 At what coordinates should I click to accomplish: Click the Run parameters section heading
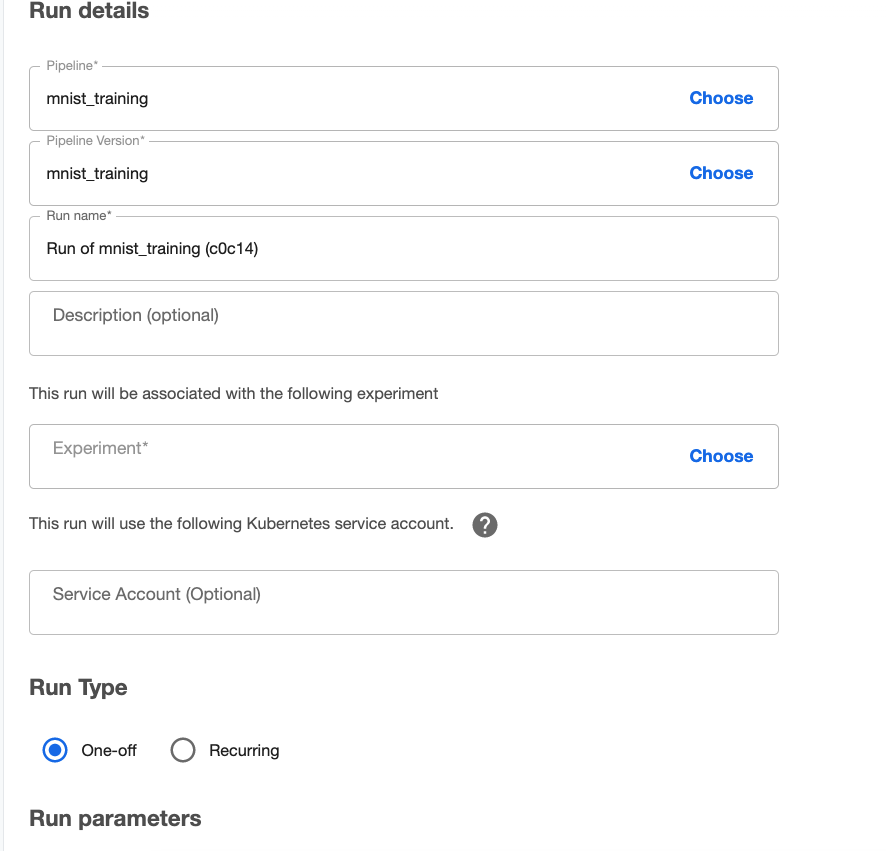[115, 818]
